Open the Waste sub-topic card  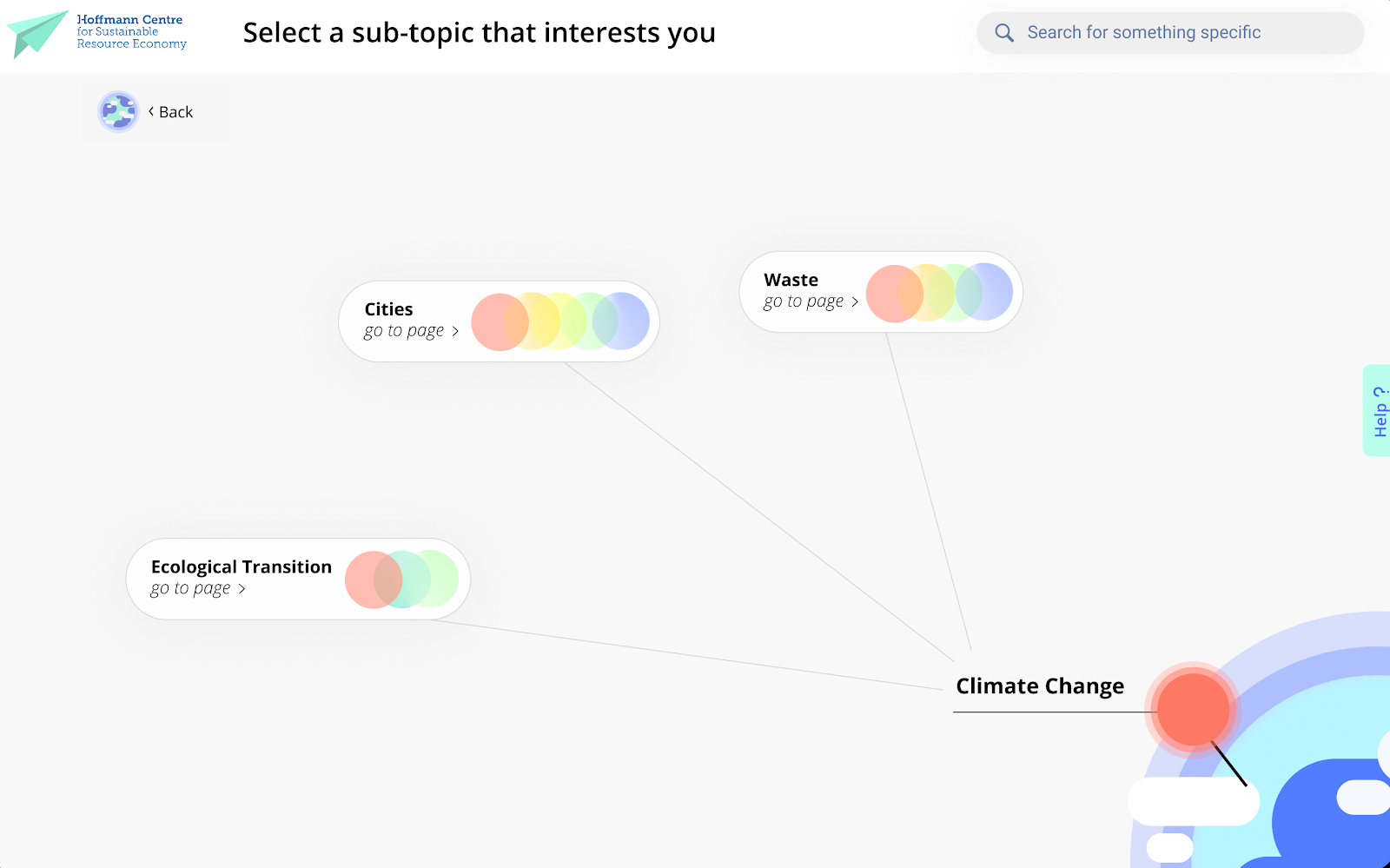[x=880, y=292]
